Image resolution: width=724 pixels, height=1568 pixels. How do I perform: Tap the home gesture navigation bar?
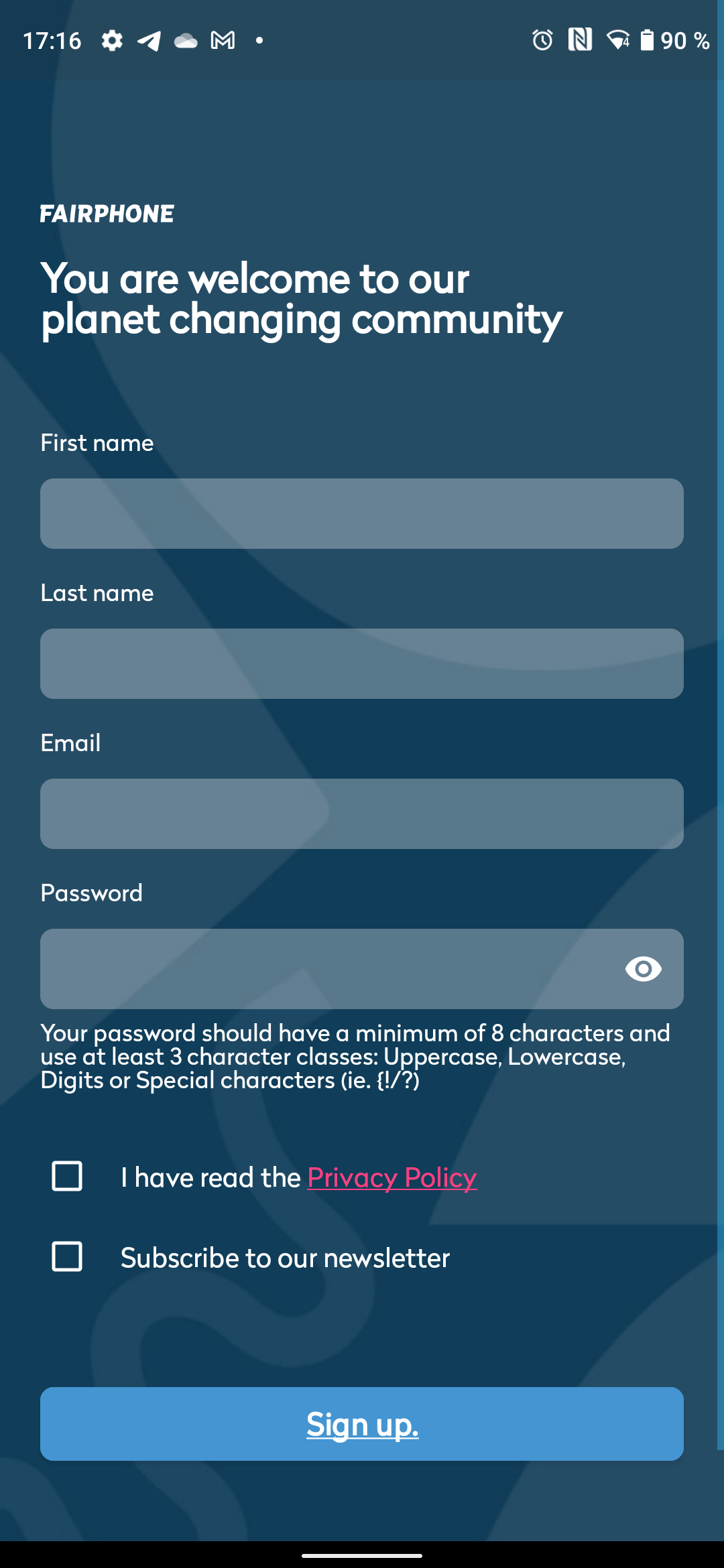(362, 1555)
